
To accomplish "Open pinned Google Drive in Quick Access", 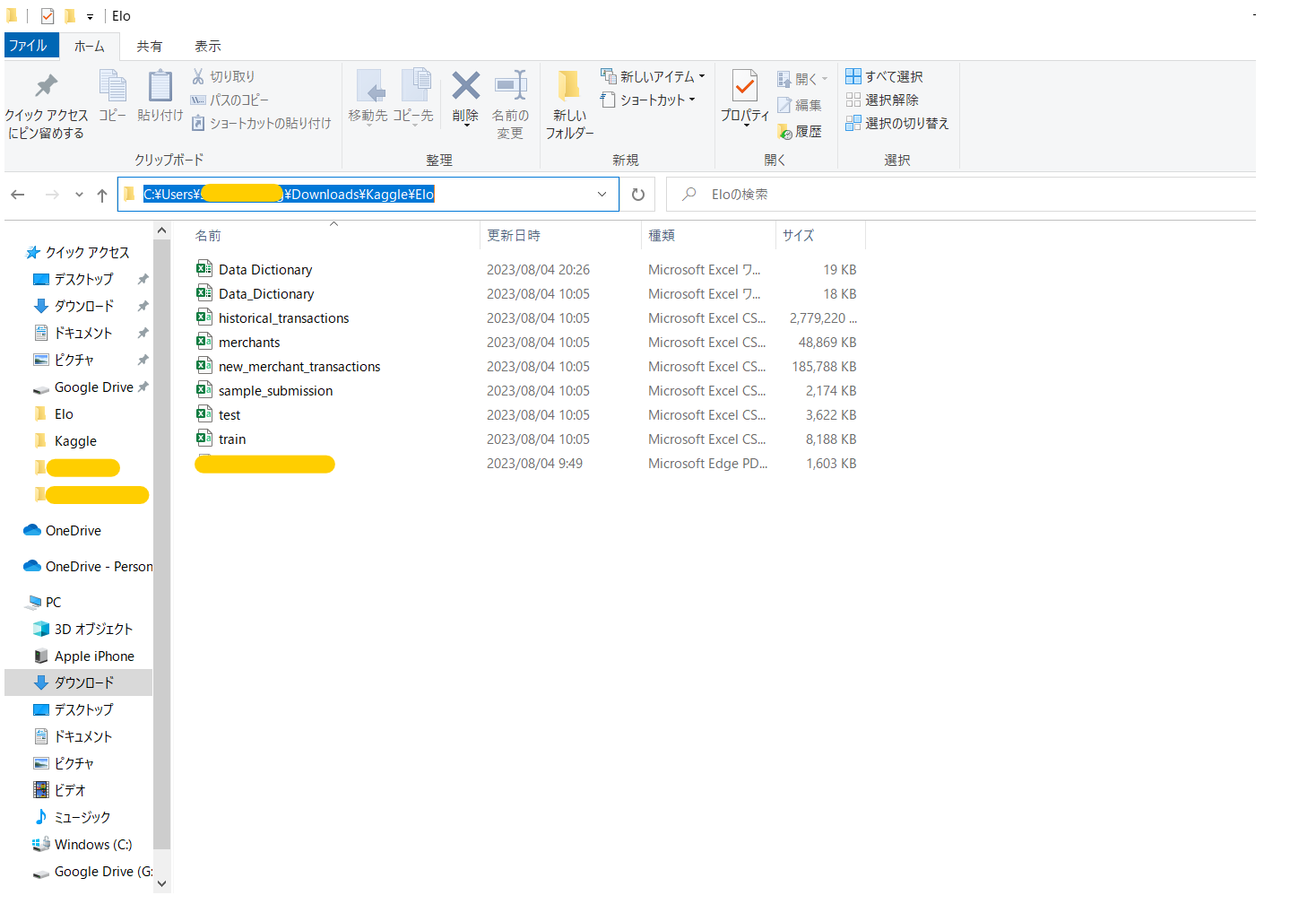I will (93, 387).
